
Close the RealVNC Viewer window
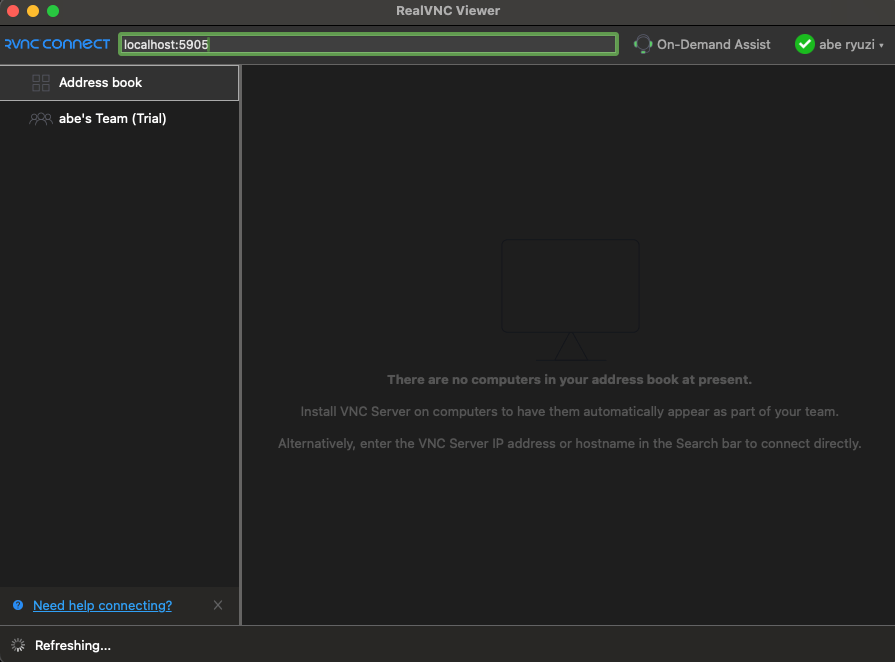click(13, 11)
